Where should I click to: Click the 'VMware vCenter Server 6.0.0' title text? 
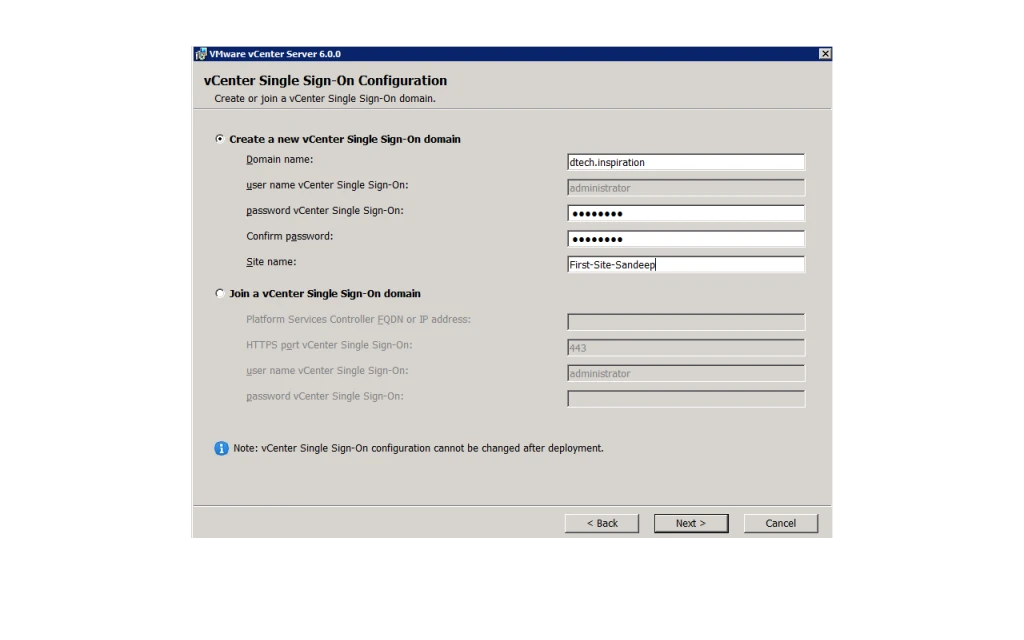pyautogui.click(x=275, y=54)
